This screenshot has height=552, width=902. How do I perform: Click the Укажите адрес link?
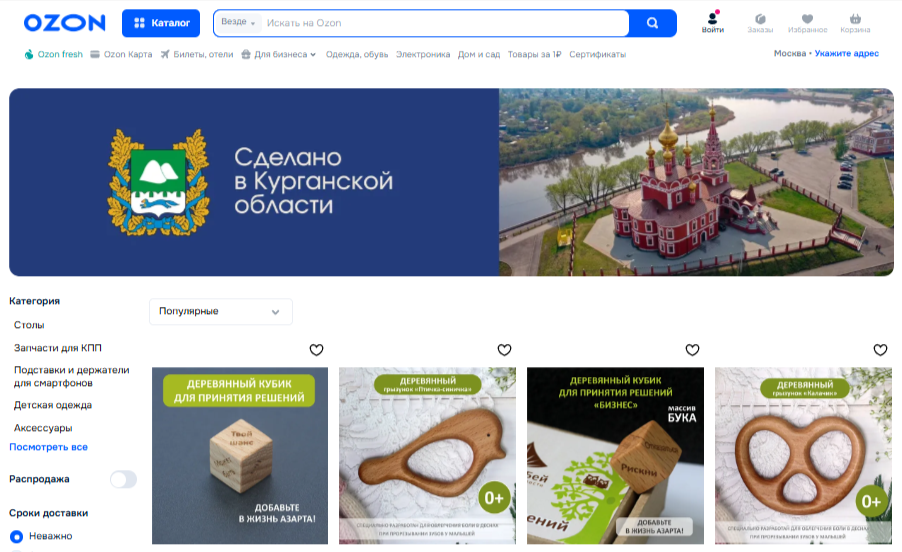tap(846, 53)
